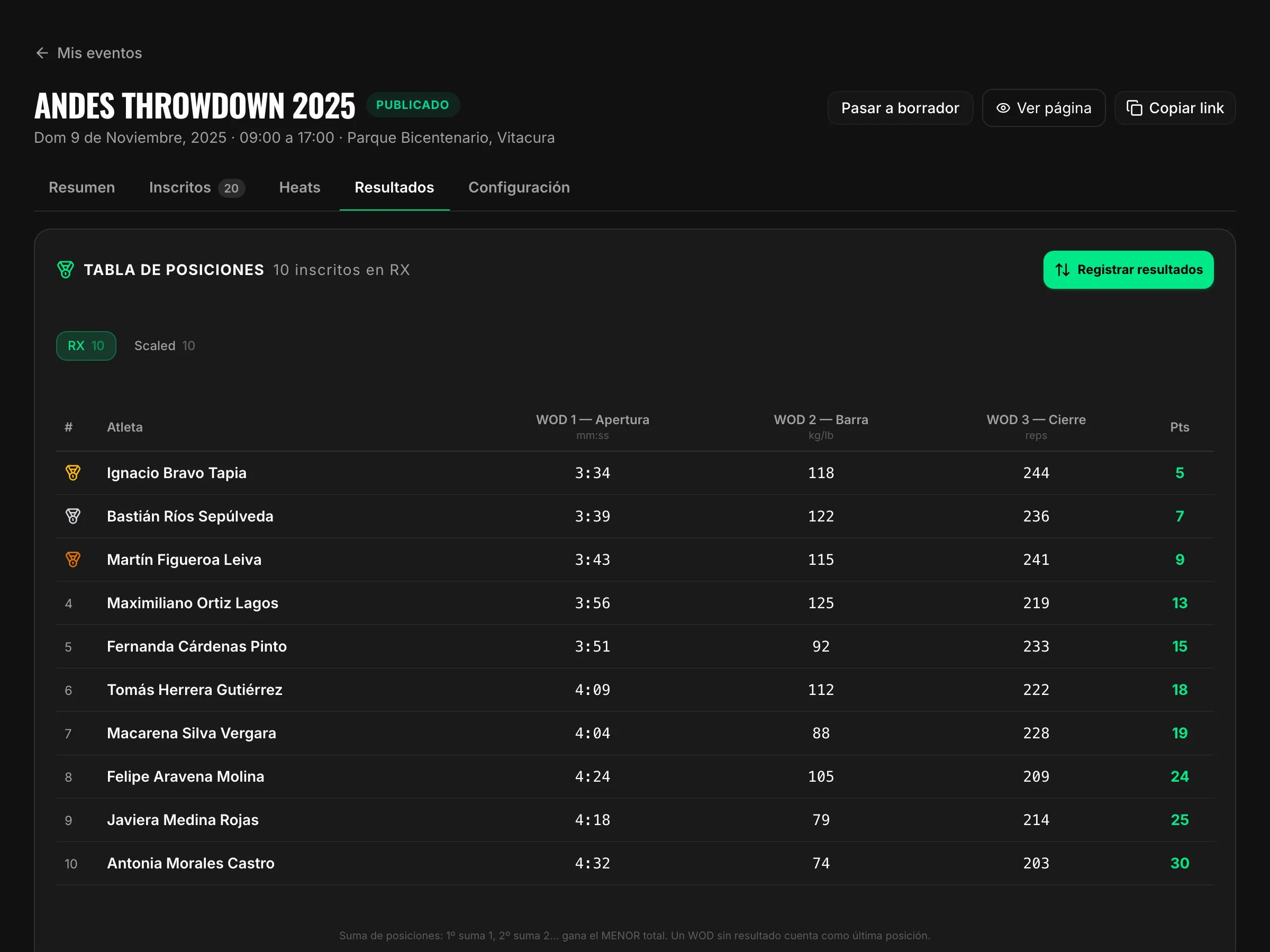Click the Ver página button
1270x952 pixels.
1043,108
